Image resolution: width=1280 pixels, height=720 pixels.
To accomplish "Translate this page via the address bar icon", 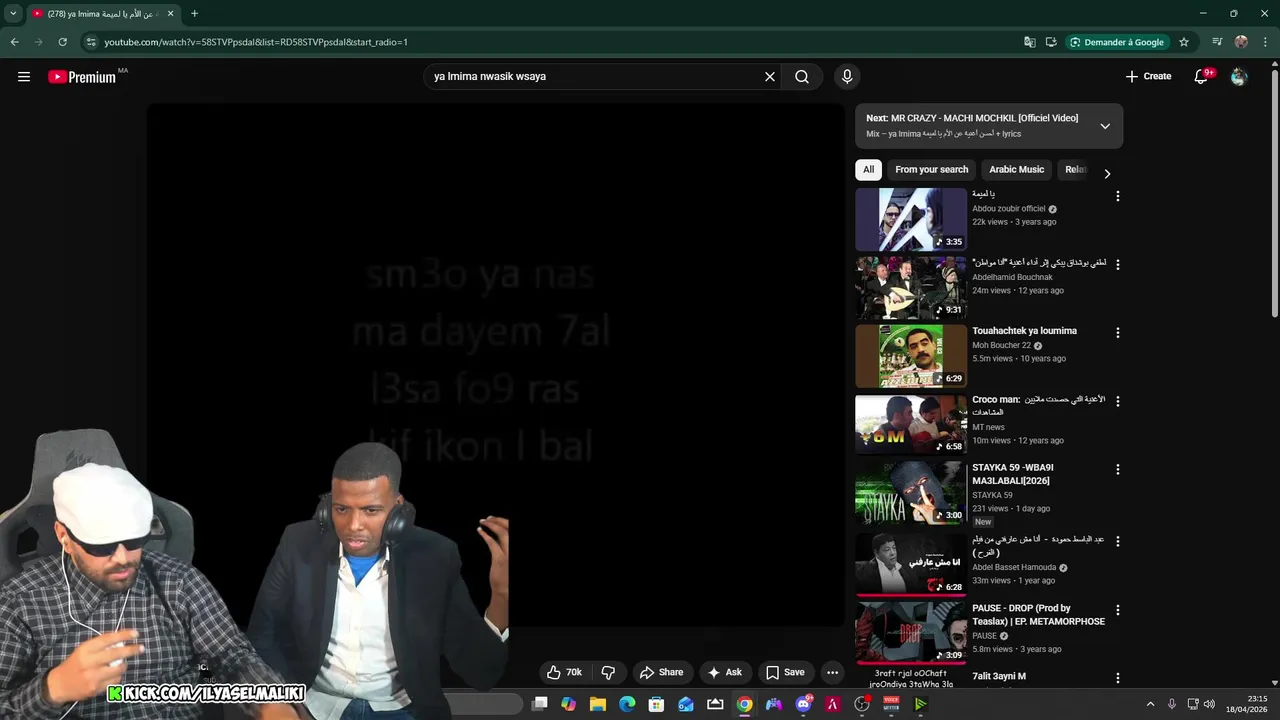I will pyautogui.click(x=1030, y=42).
